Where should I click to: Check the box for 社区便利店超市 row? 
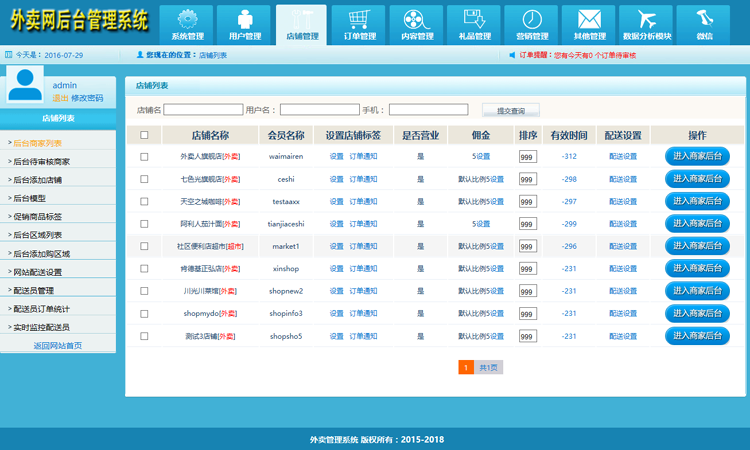(x=144, y=246)
